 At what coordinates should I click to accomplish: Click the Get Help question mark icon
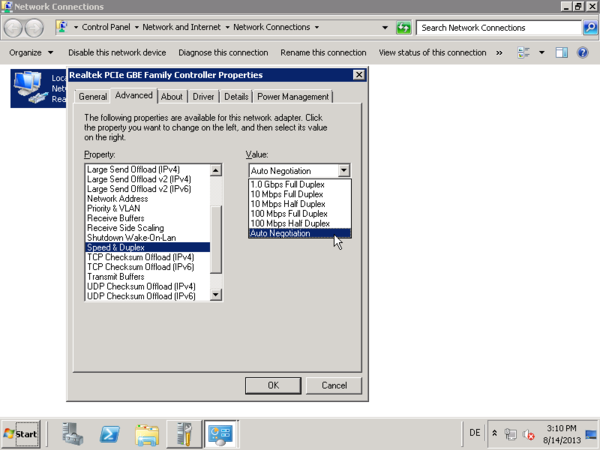point(583,53)
